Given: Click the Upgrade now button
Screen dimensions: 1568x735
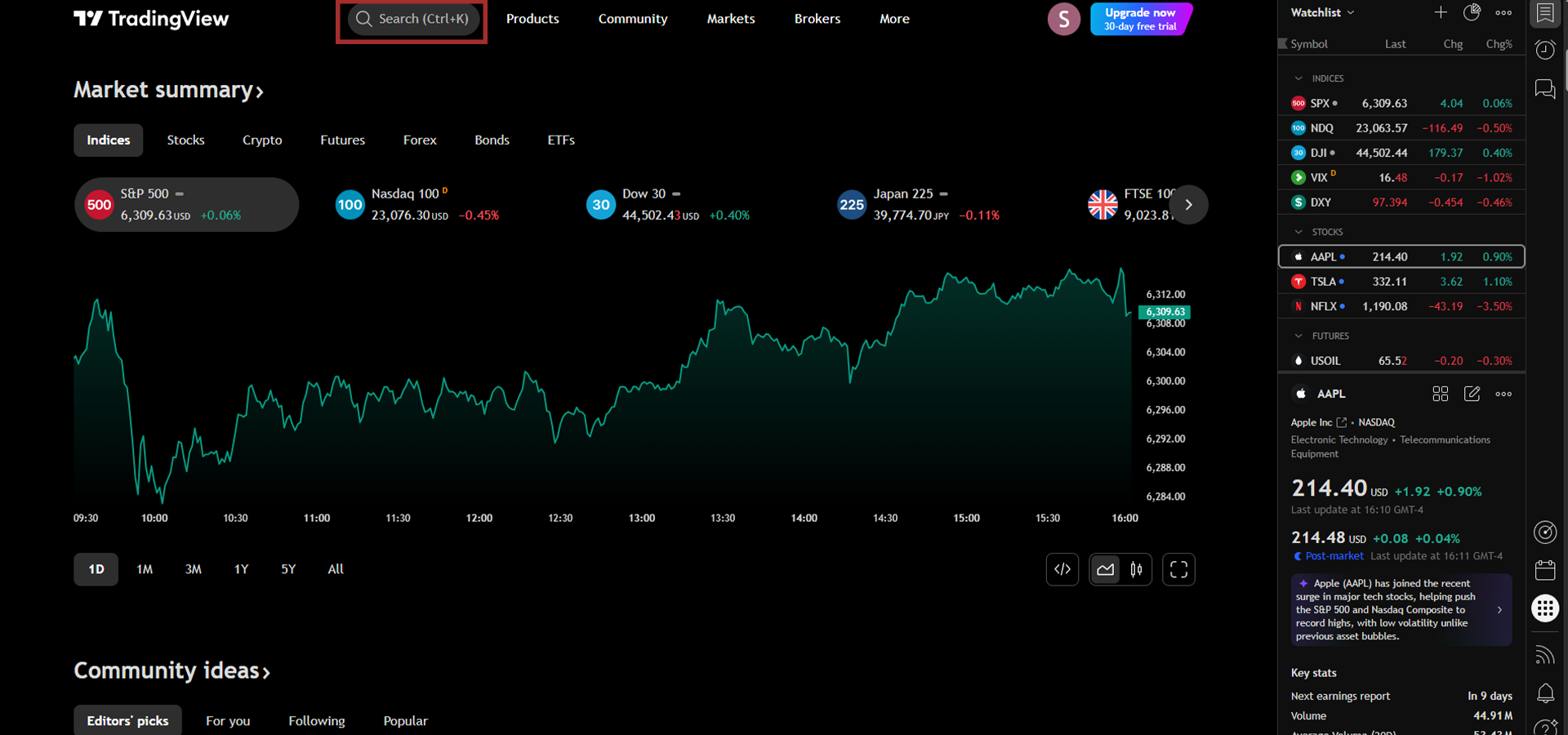Looking at the screenshot, I should (1140, 19).
